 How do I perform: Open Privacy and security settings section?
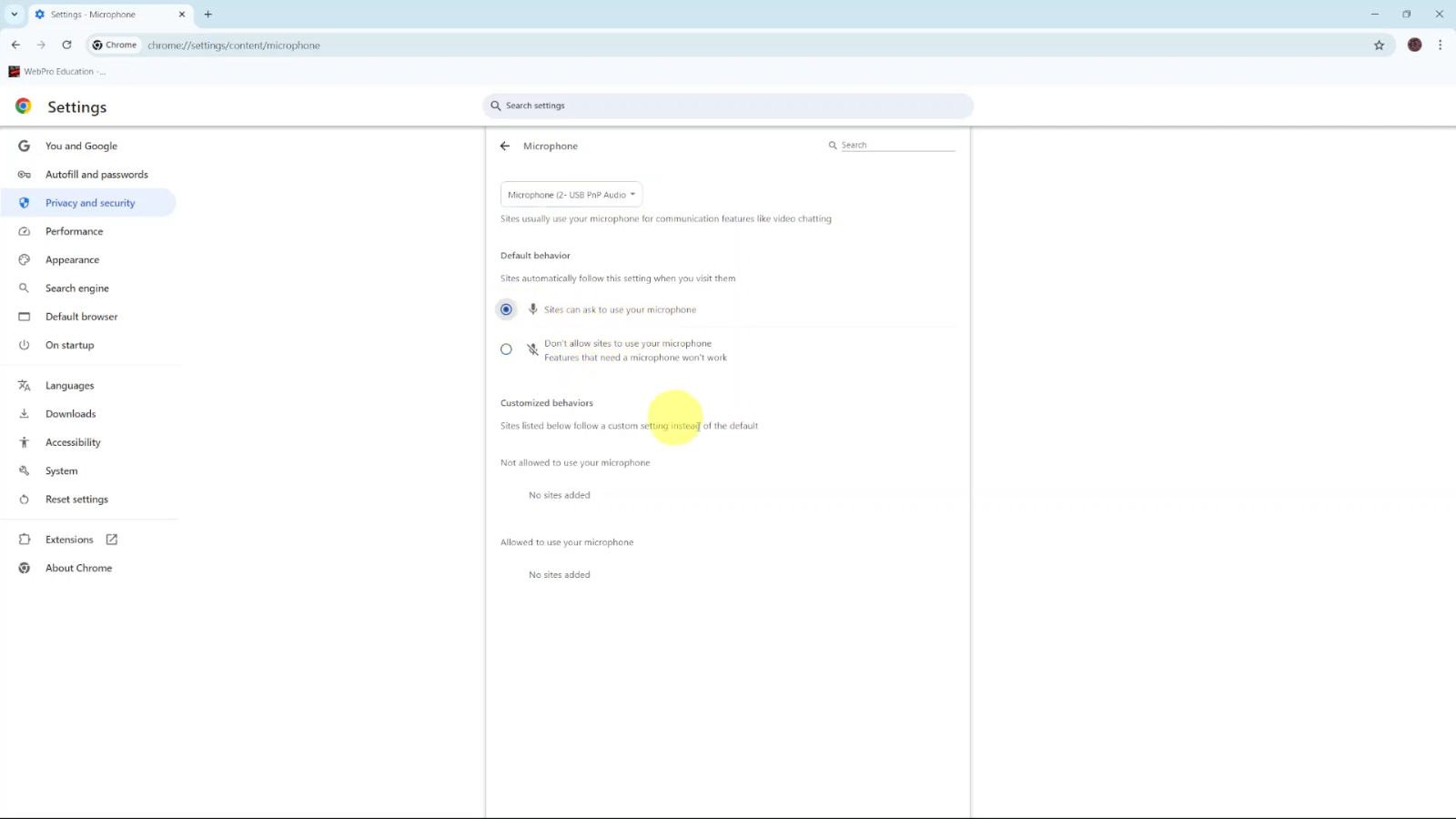pos(90,203)
